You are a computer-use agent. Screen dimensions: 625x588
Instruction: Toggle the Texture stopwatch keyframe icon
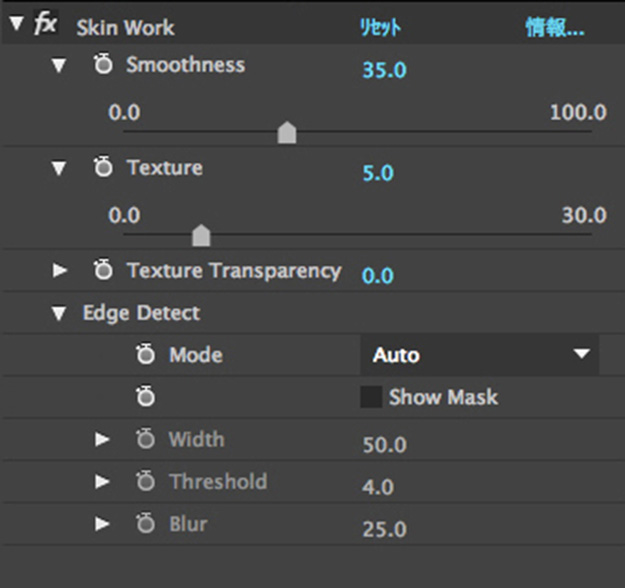pos(103,169)
